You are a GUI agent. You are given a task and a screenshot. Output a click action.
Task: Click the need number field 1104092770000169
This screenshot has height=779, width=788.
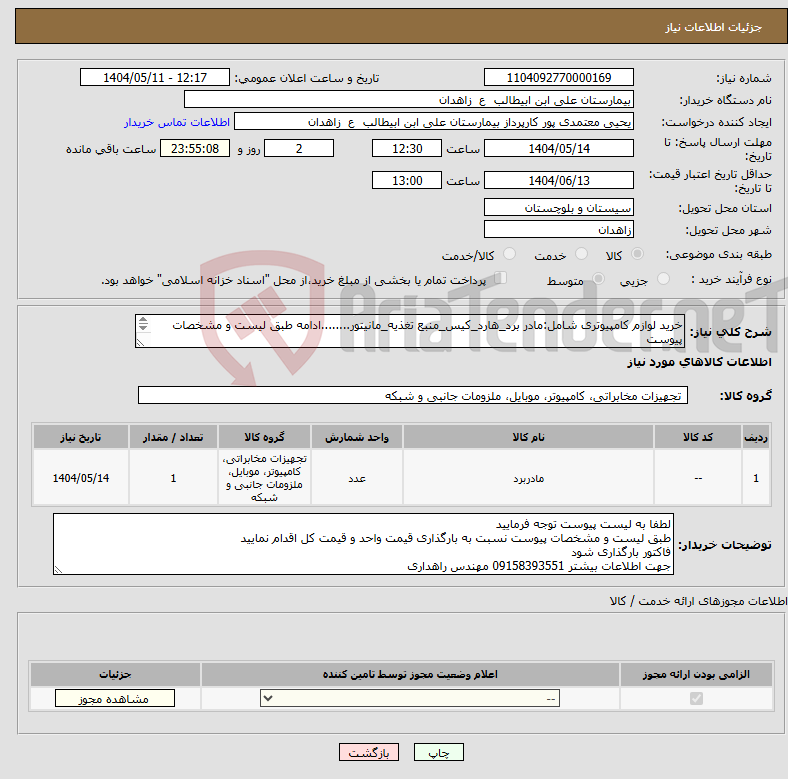pyautogui.click(x=558, y=77)
